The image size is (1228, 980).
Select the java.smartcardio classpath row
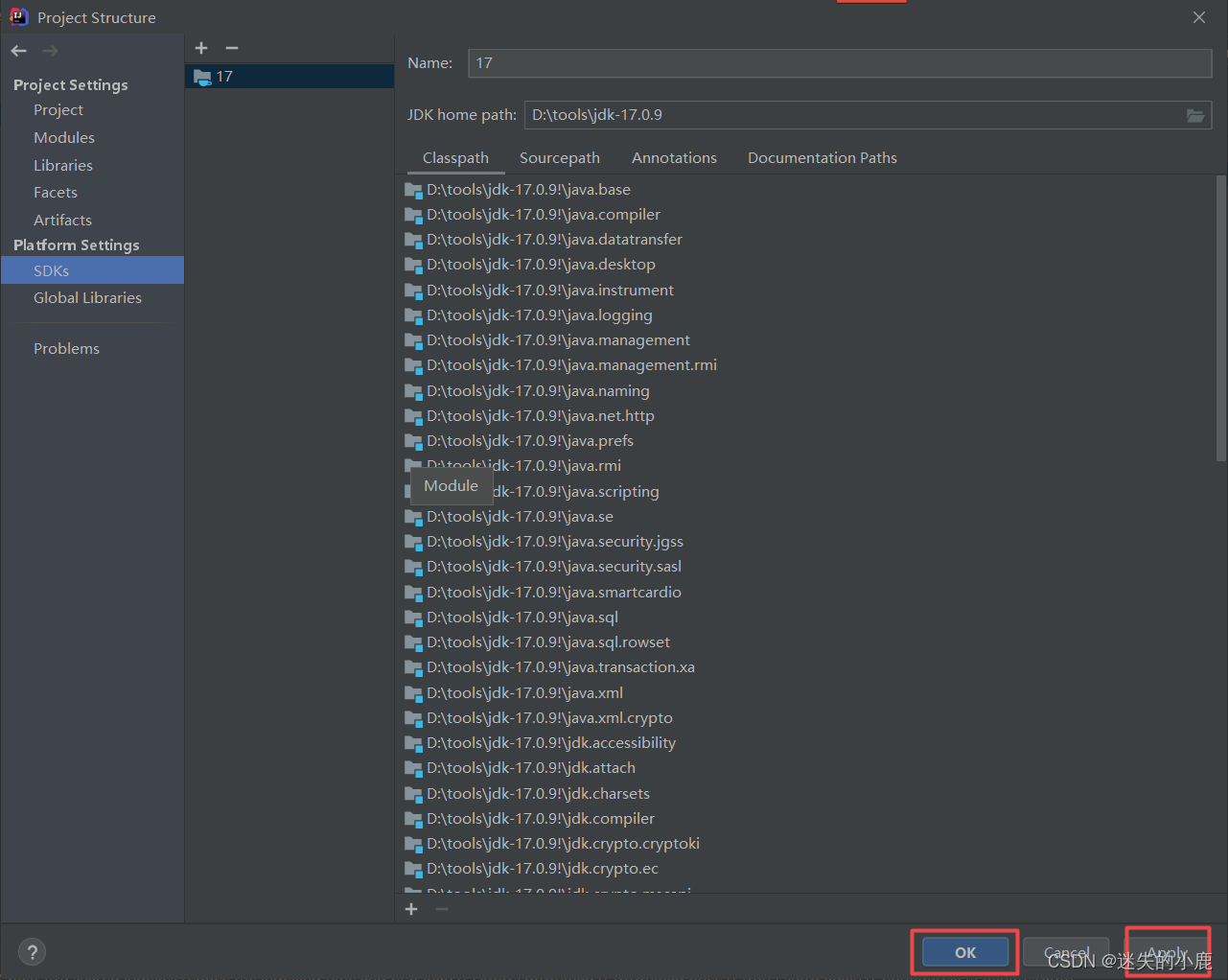tap(805, 593)
